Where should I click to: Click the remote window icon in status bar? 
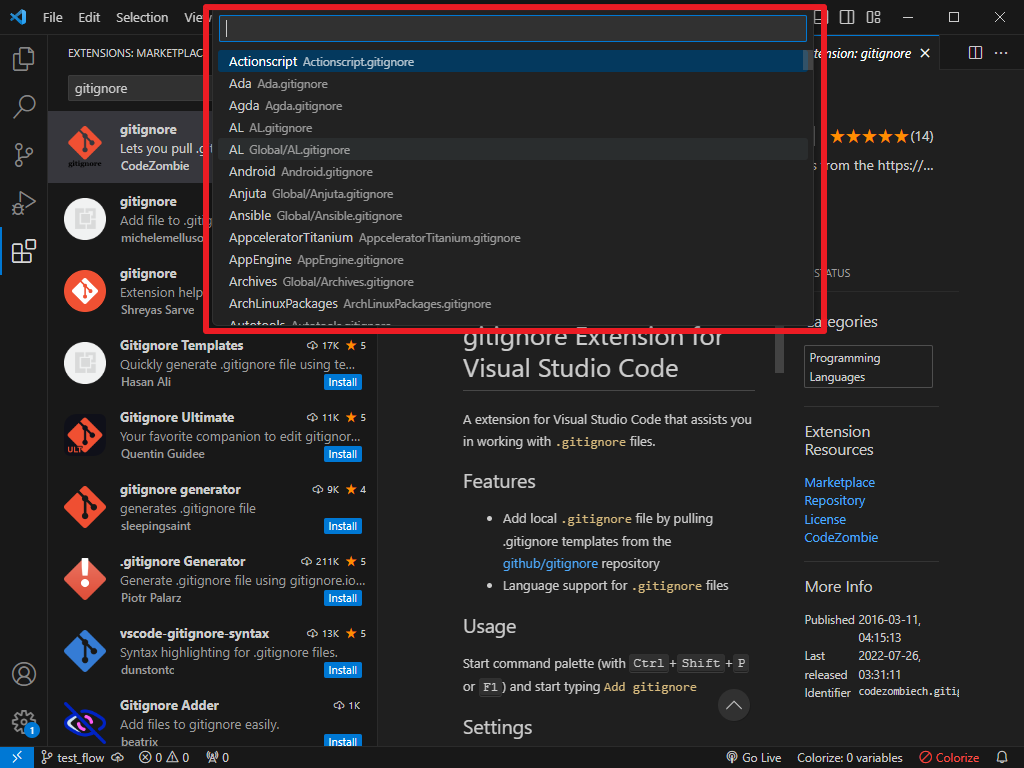[16, 758]
